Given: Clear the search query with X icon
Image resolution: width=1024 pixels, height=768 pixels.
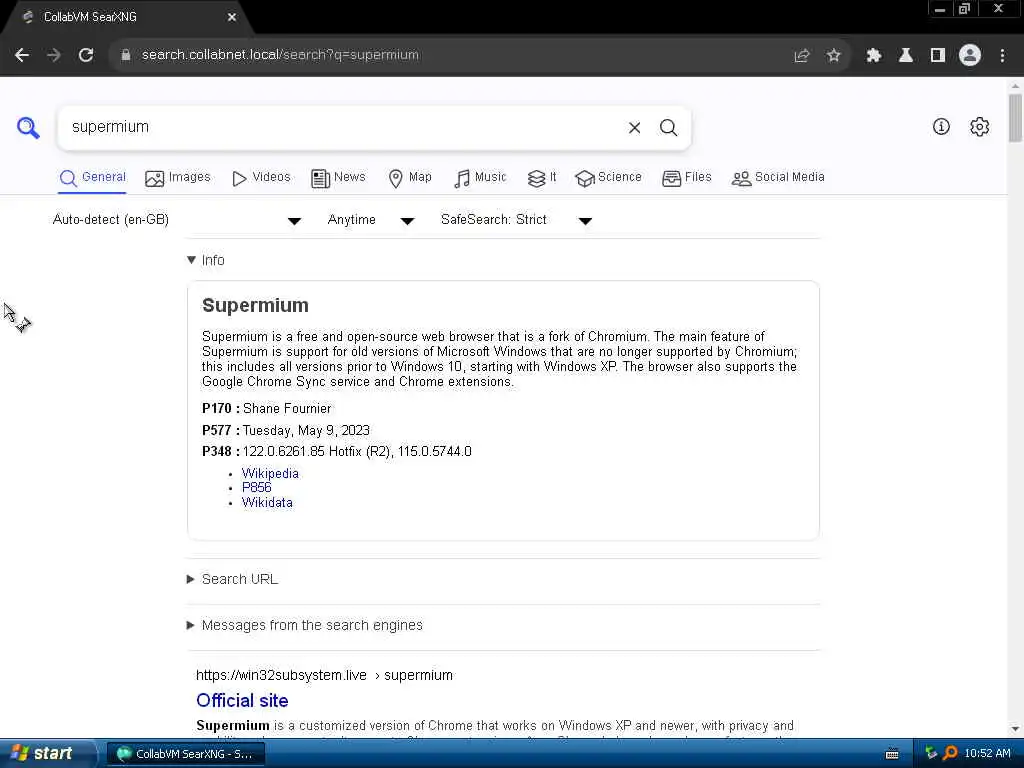Looking at the screenshot, I should point(634,127).
